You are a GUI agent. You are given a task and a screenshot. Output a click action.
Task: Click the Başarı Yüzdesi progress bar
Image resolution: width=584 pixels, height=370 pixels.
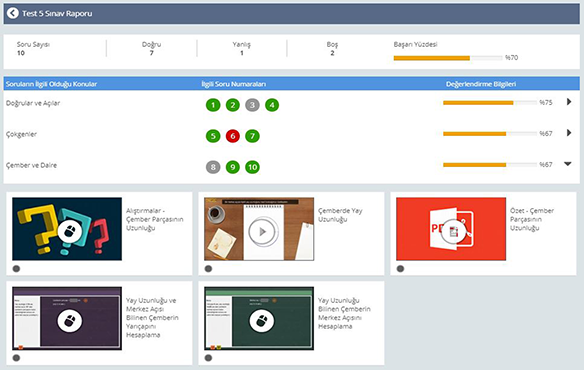(448, 58)
